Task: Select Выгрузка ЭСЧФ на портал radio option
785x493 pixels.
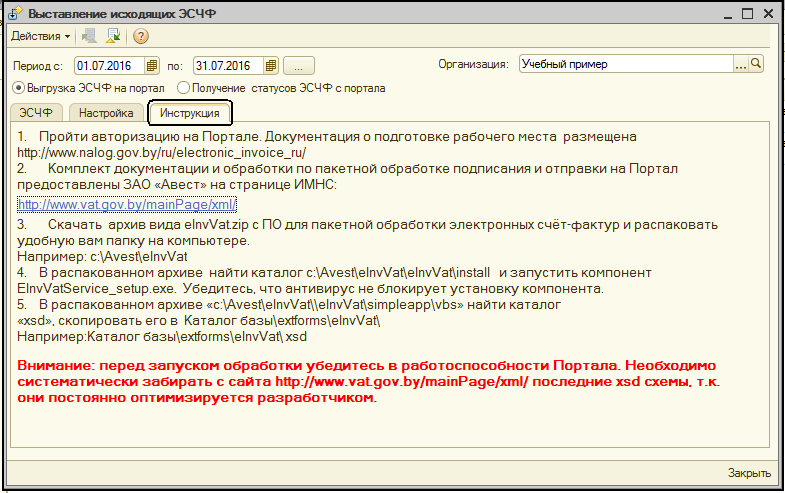Action: tap(18, 88)
